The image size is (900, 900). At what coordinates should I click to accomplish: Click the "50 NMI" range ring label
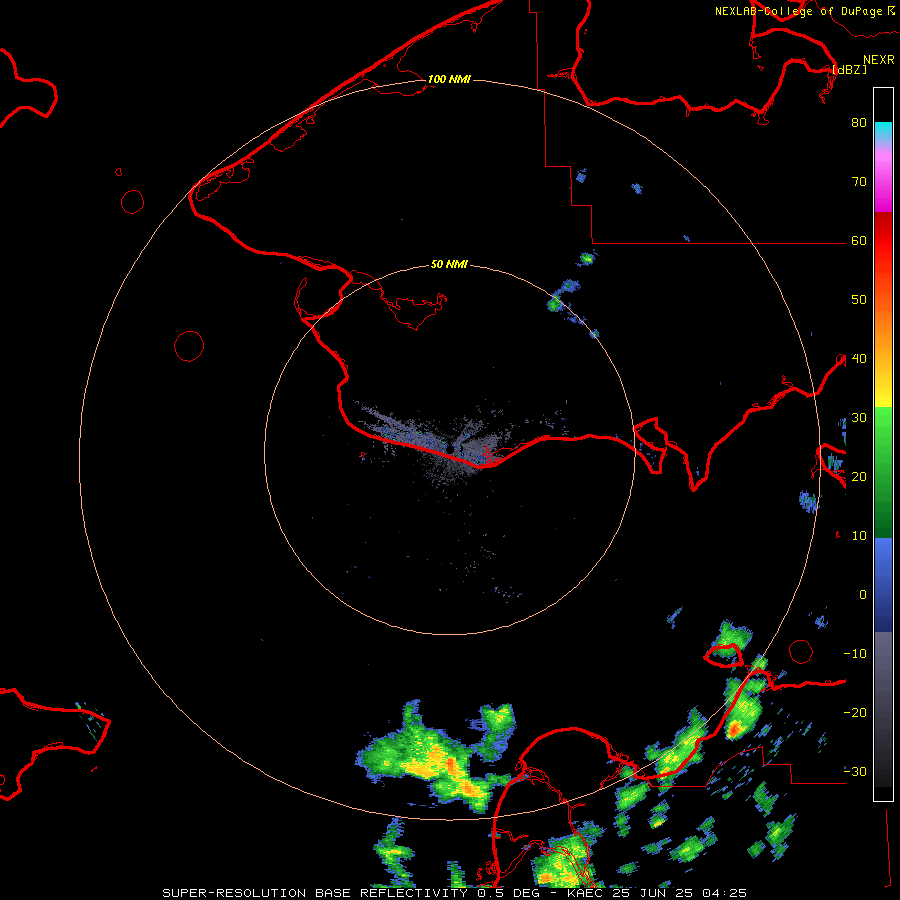point(449,264)
